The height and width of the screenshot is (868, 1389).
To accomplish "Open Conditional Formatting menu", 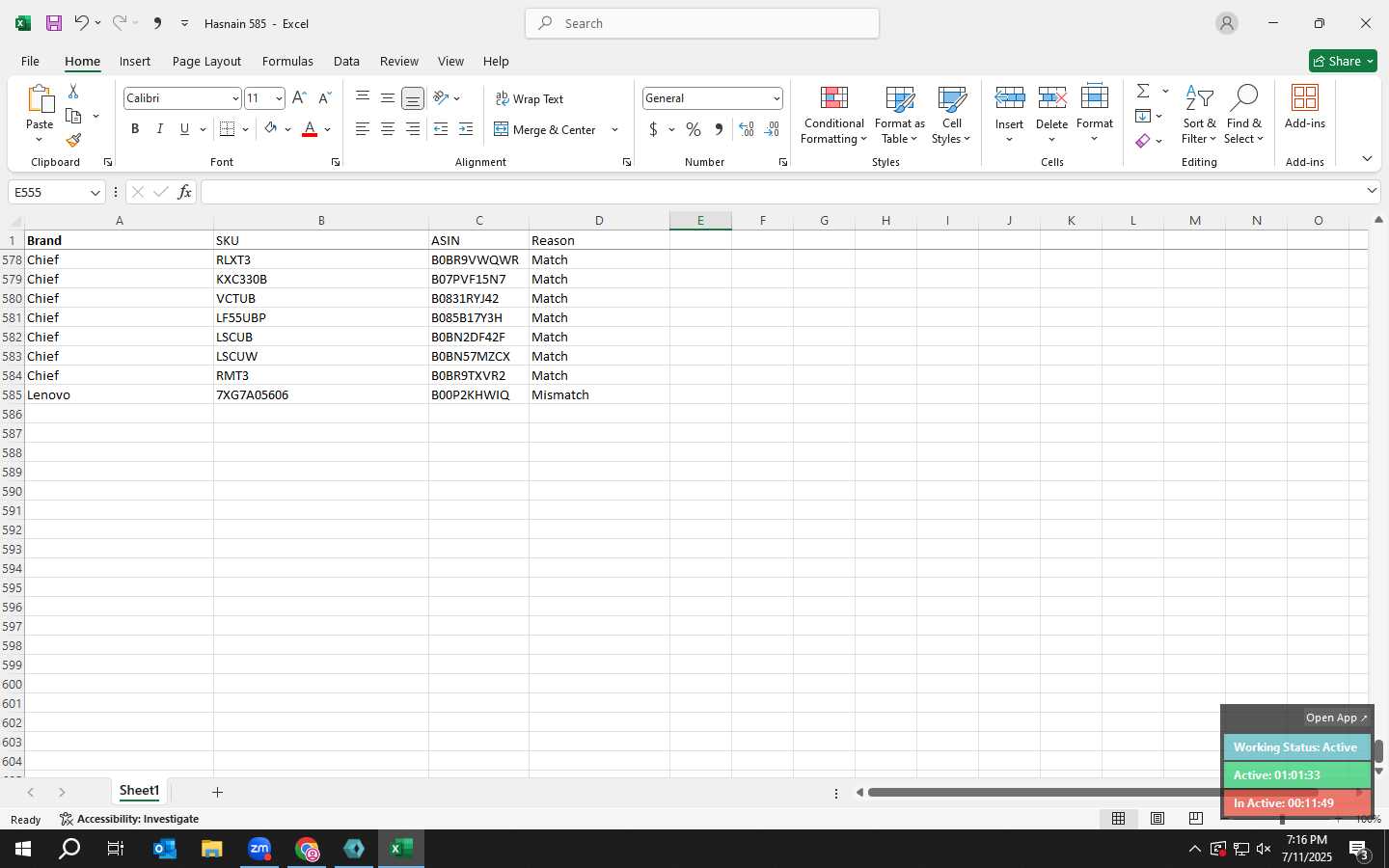I will (834, 115).
